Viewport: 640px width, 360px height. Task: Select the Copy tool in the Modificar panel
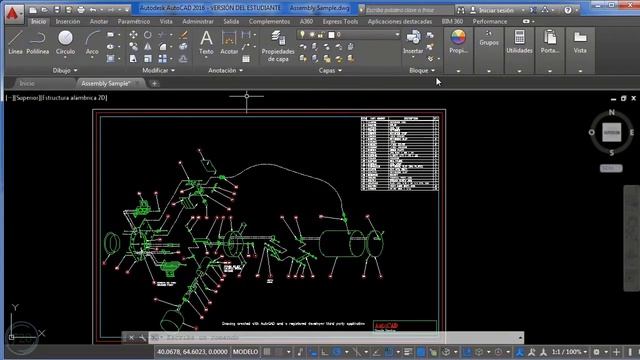click(133, 47)
